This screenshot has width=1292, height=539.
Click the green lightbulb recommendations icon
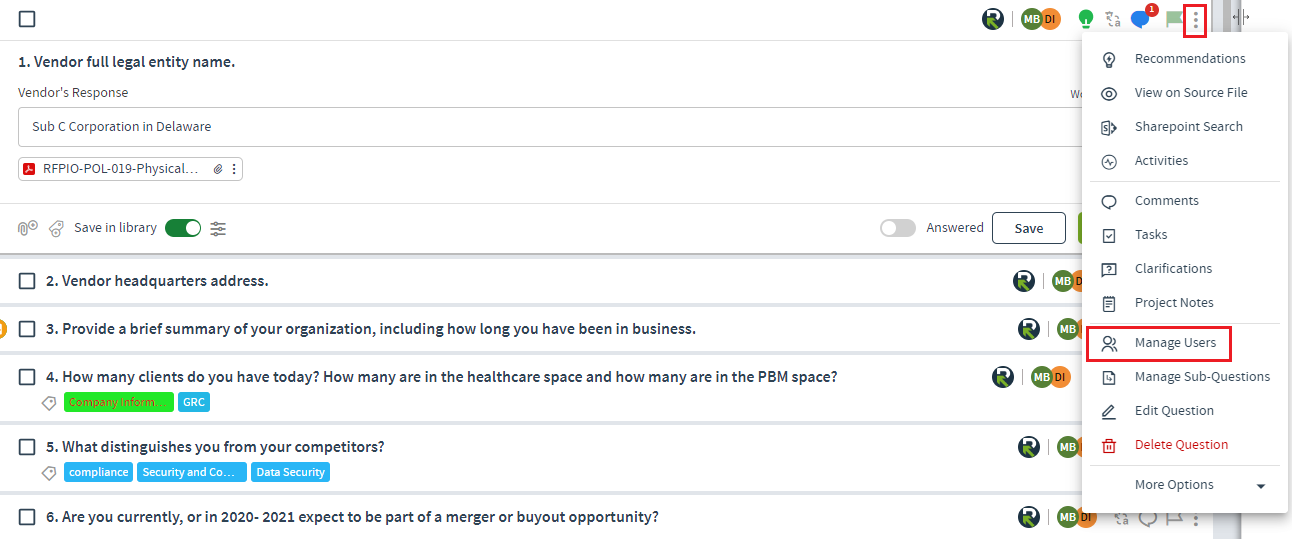(x=1085, y=18)
